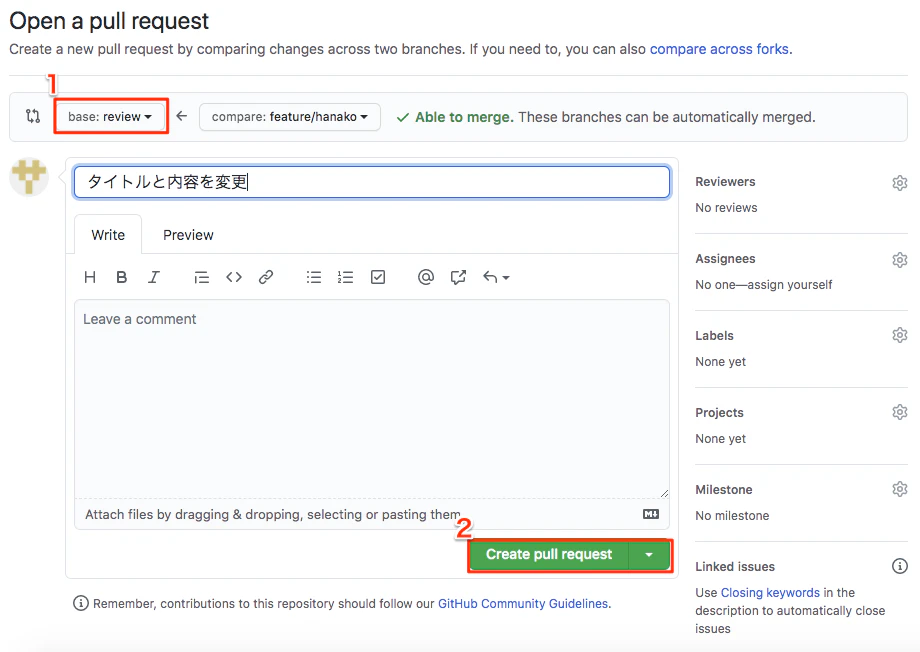Click the Linked issues heading text
Screen dimensions: 920x652
click(x=735, y=567)
